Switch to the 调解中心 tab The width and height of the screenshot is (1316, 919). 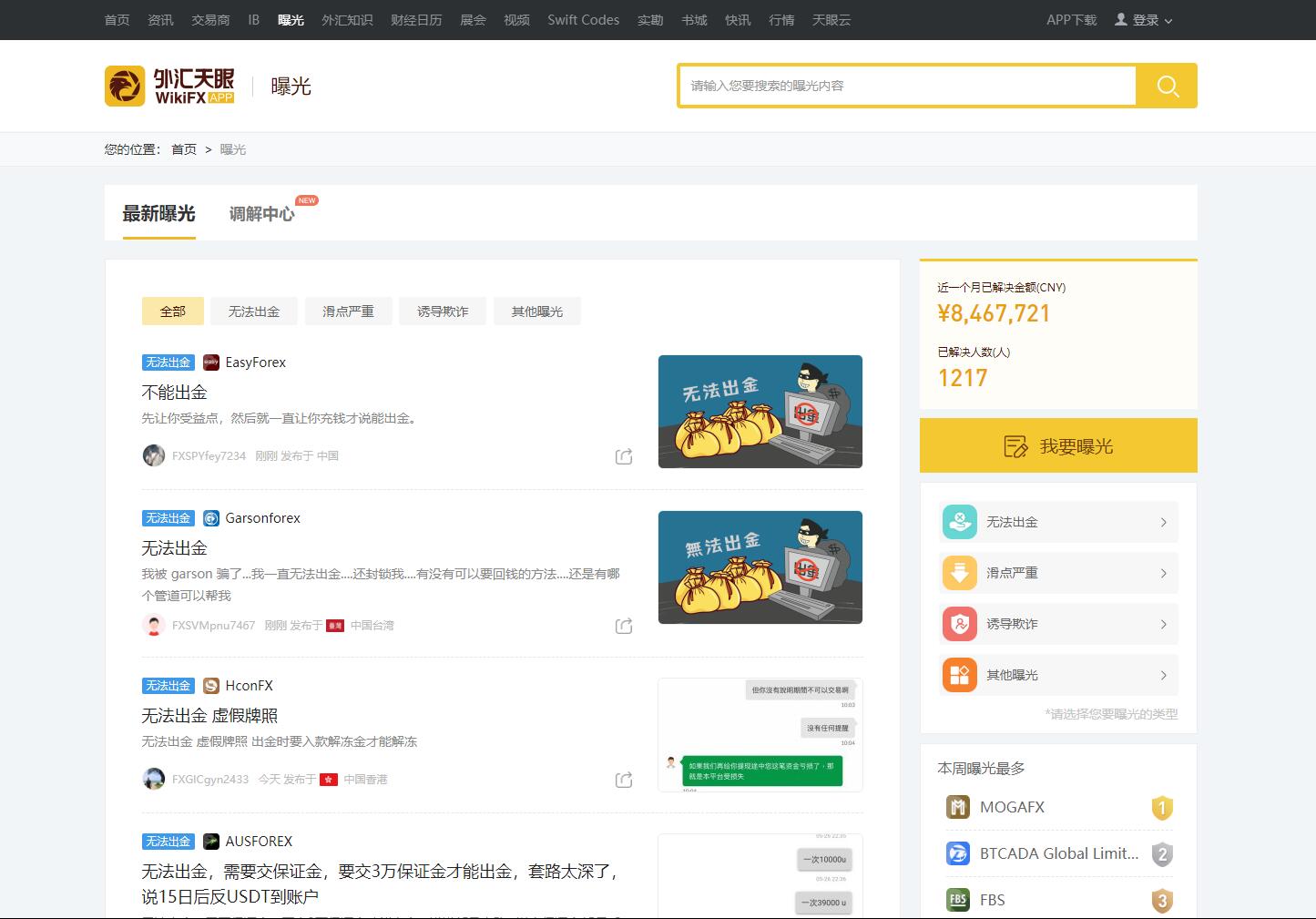(261, 214)
